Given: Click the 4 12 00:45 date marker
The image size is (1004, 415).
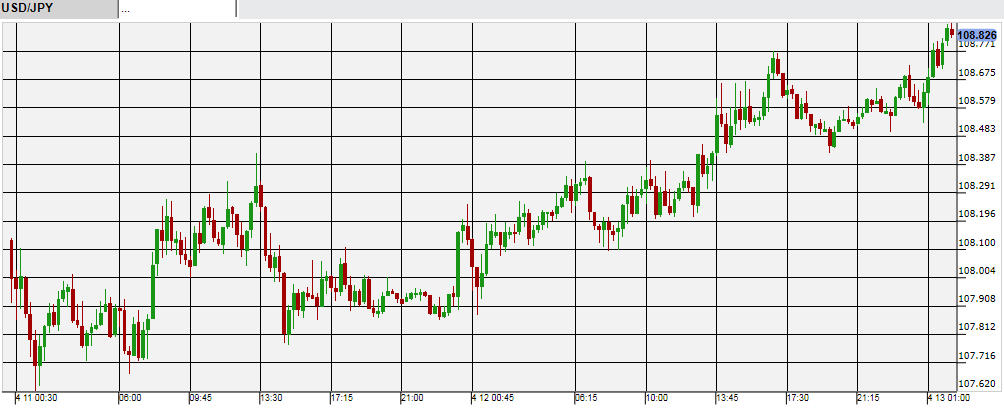Looking at the screenshot, I should click(x=493, y=398).
